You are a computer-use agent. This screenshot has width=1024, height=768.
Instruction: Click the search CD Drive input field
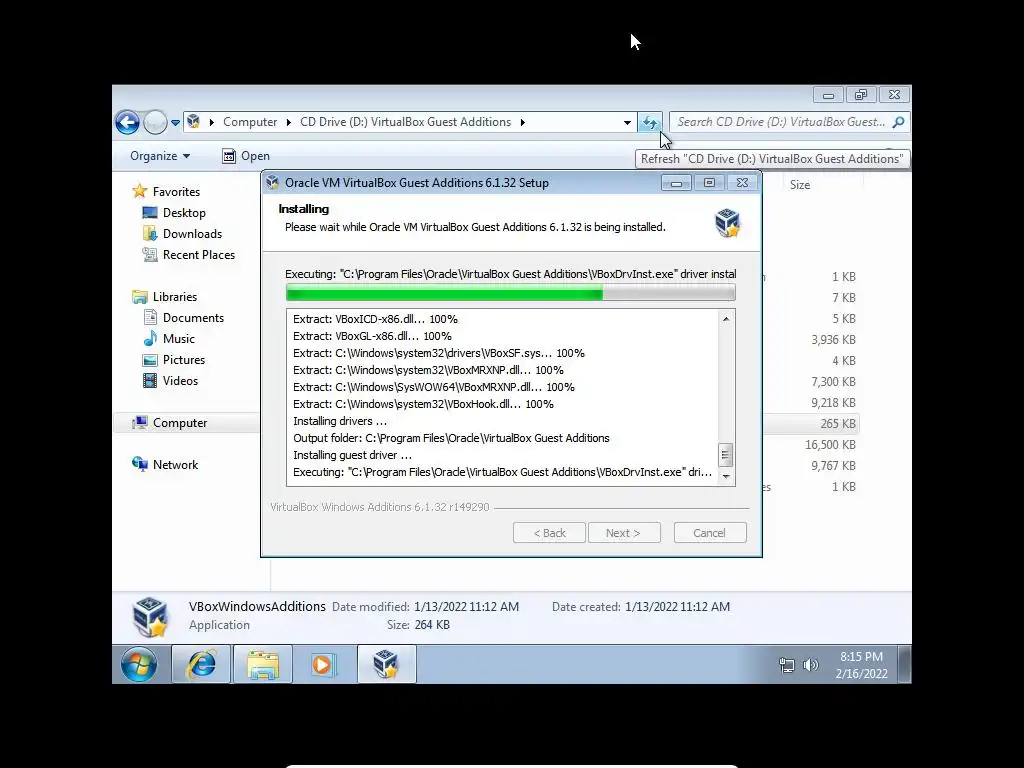(x=781, y=122)
